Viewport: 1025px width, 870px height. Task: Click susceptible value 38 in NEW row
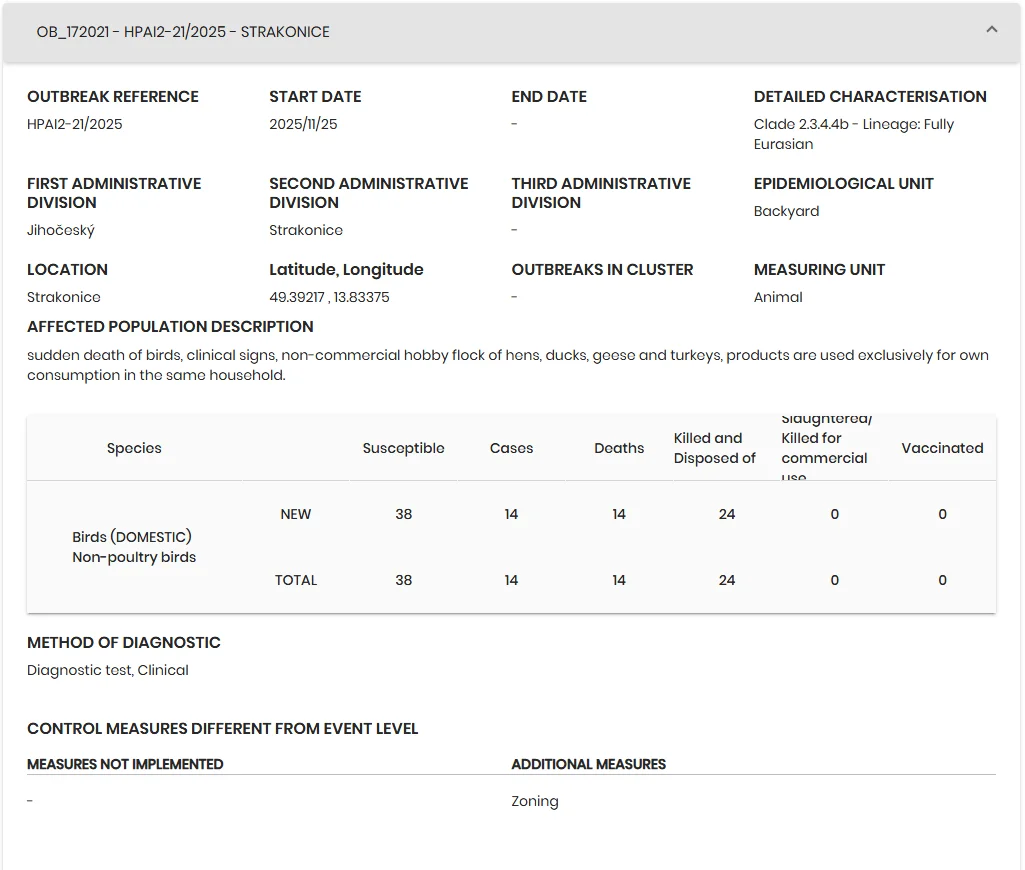tap(403, 514)
